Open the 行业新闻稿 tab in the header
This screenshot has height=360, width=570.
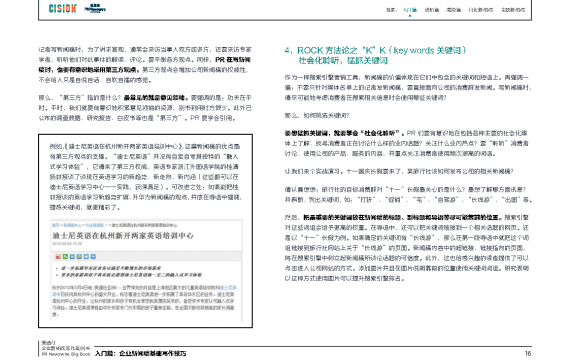[x=481, y=10]
